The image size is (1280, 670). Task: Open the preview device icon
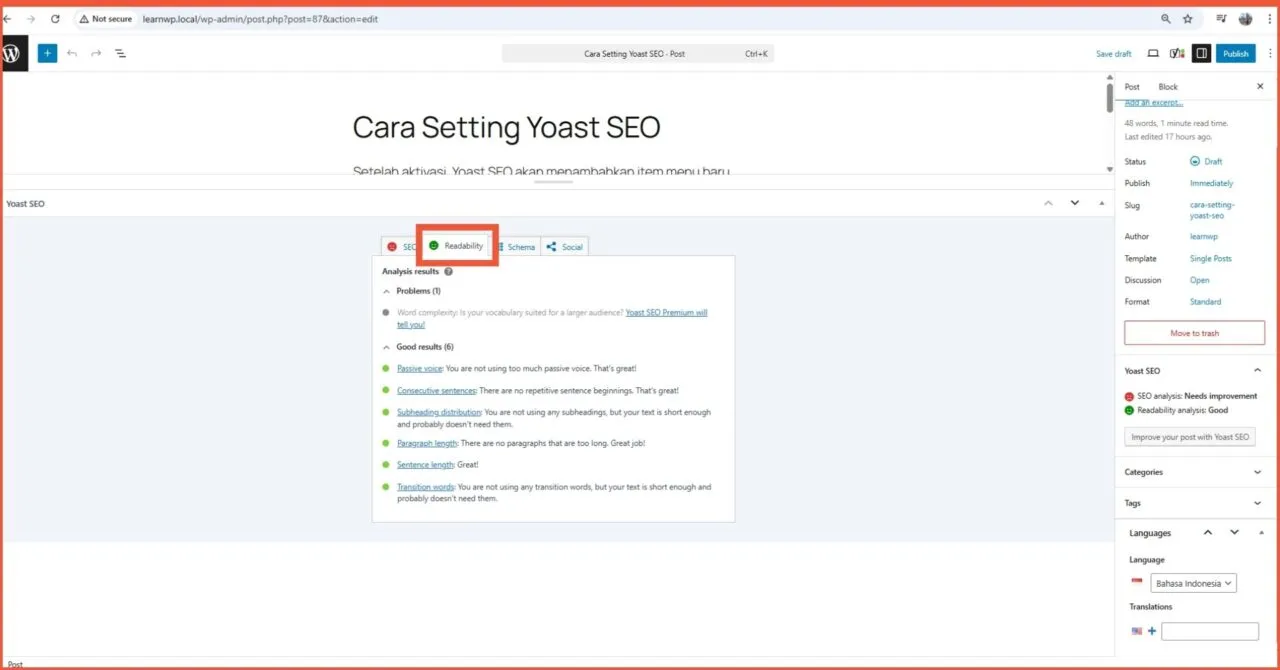(x=1153, y=53)
